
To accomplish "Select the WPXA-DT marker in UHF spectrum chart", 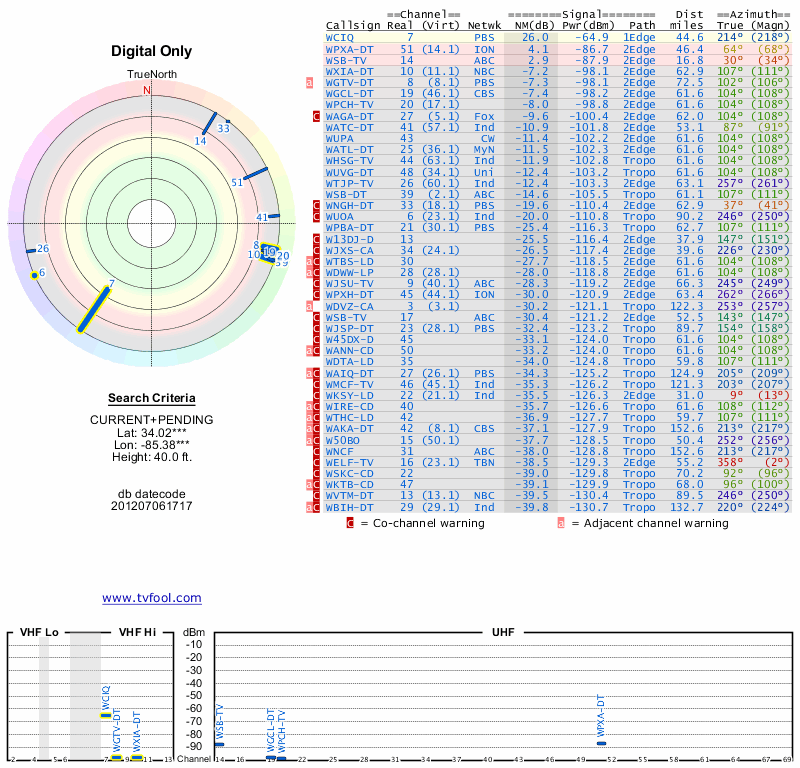I will click(x=601, y=743).
